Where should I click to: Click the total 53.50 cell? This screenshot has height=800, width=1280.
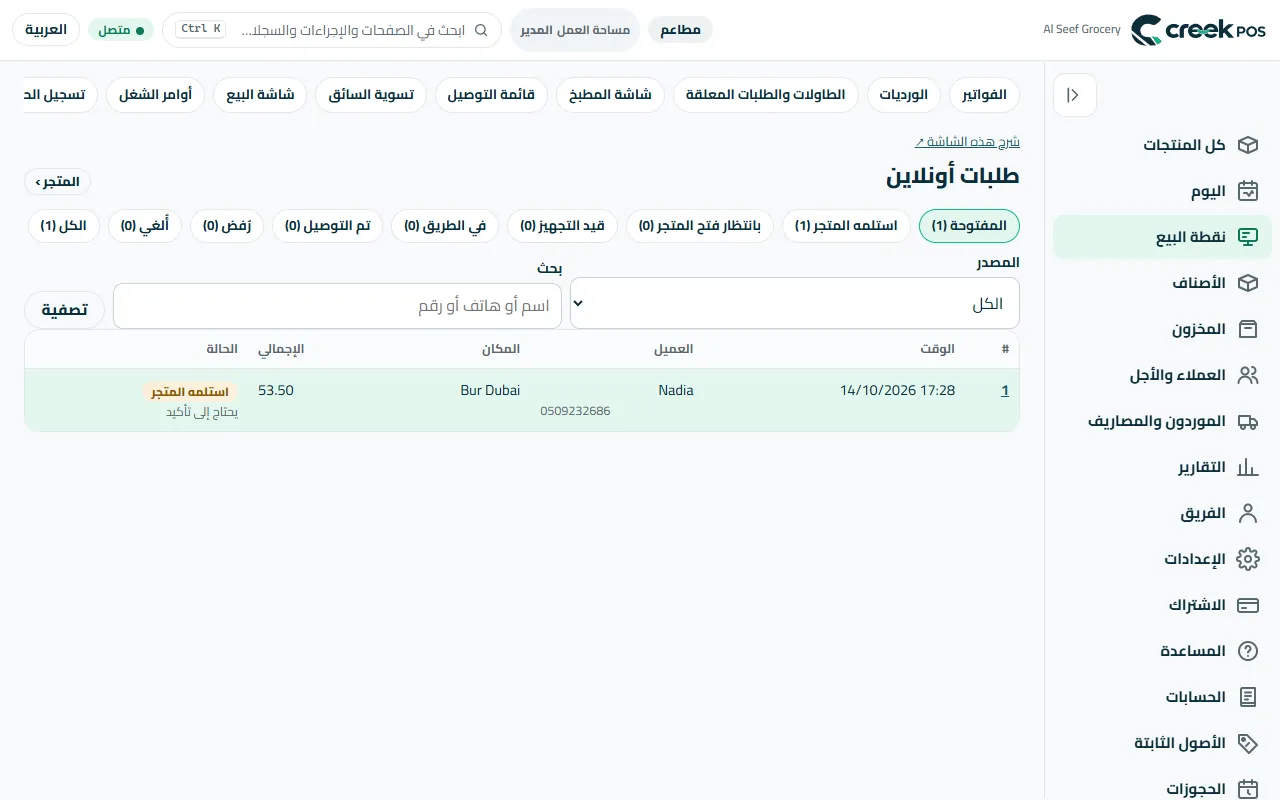(276, 391)
